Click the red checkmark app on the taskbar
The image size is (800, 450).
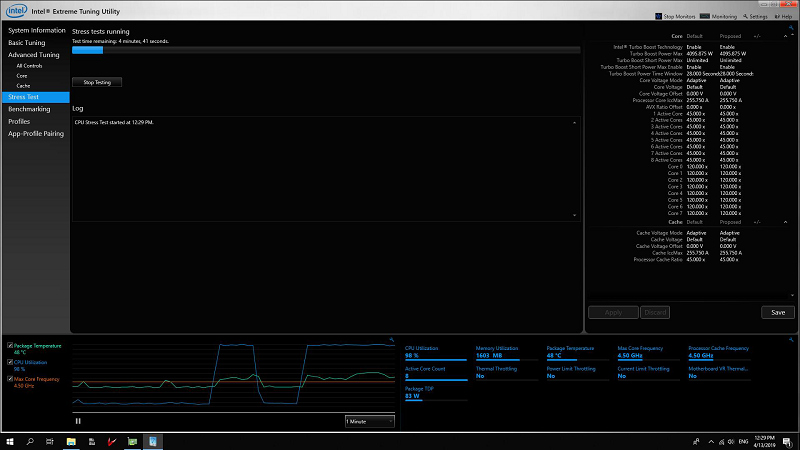coord(112,441)
